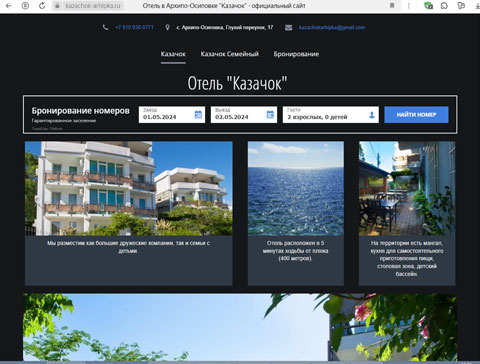Viewport: 480px width, 364px height.
Task: Click caption about больших дружеских компаний
Action: tap(128, 247)
